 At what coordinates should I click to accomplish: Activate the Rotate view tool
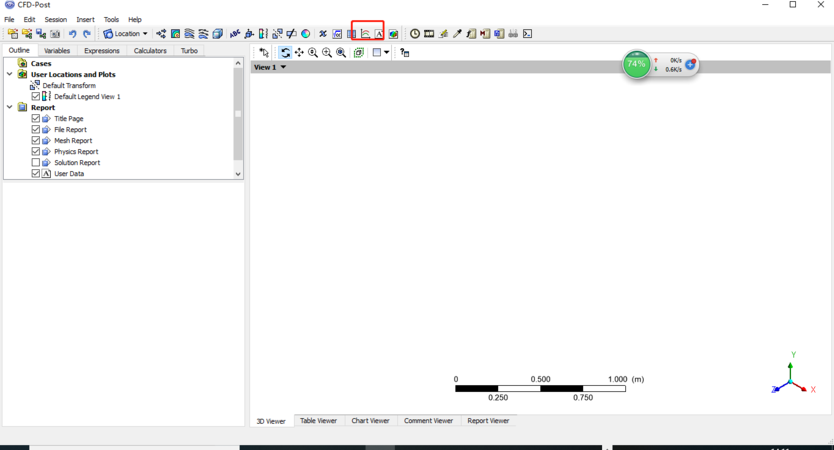pyautogui.click(x=286, y=52)
